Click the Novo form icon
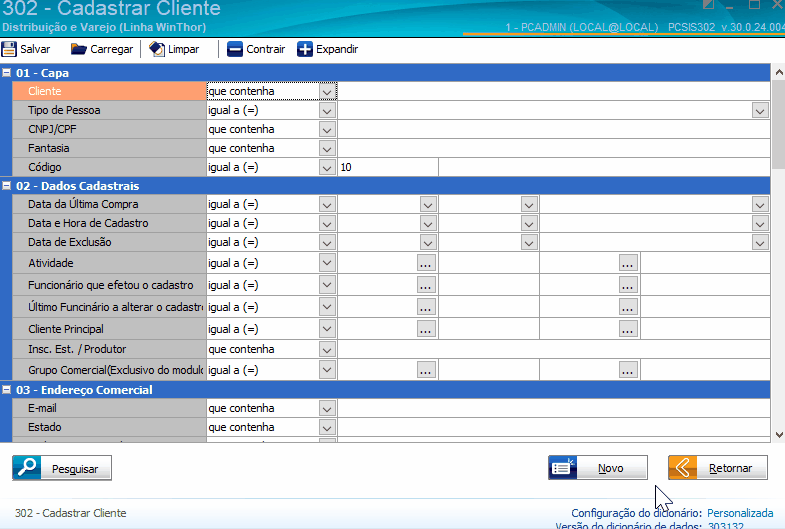This screenshot has height=529, width=785. click(x=563, y=467)
